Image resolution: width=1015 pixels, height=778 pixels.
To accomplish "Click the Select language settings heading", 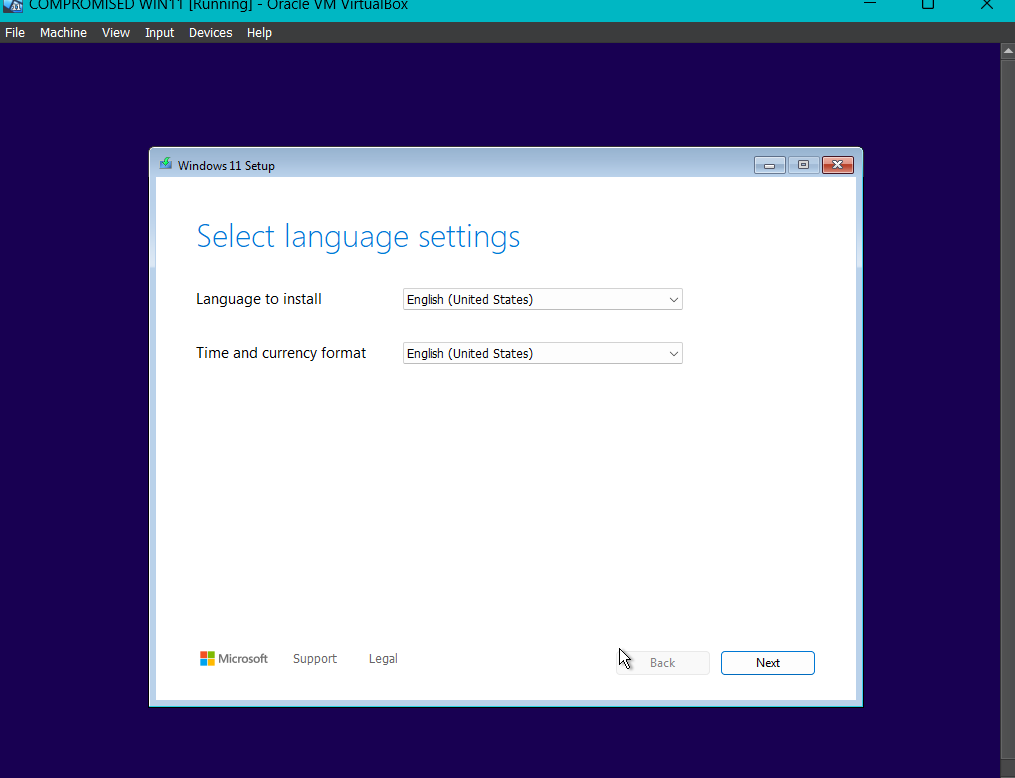I will pos(358,236).
